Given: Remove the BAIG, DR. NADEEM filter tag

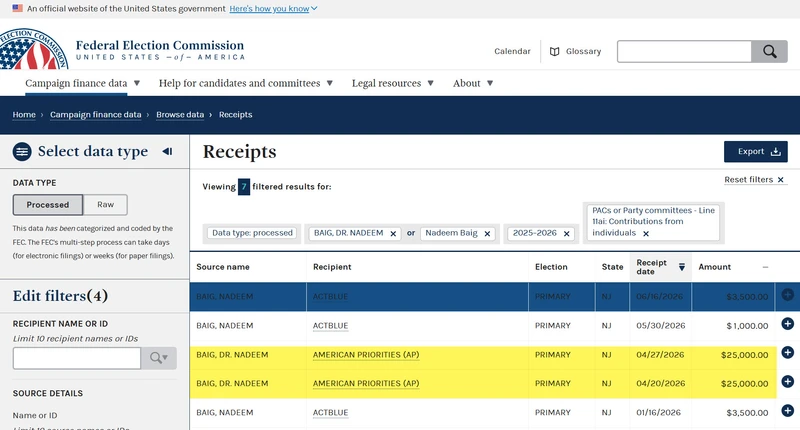Looking at the screenshot, I should pos(393,234).
